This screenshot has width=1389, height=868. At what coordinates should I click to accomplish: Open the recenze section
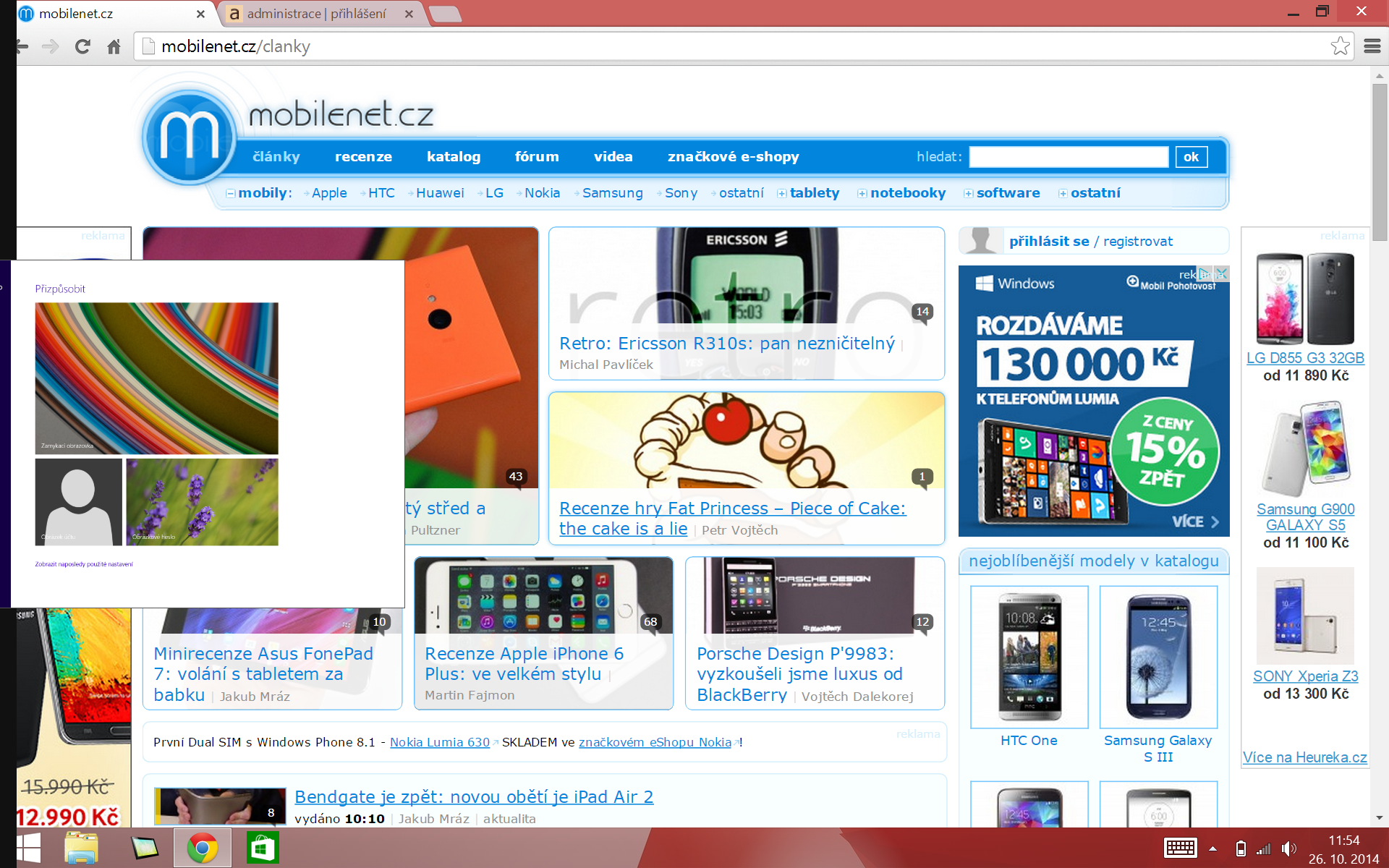364,156
